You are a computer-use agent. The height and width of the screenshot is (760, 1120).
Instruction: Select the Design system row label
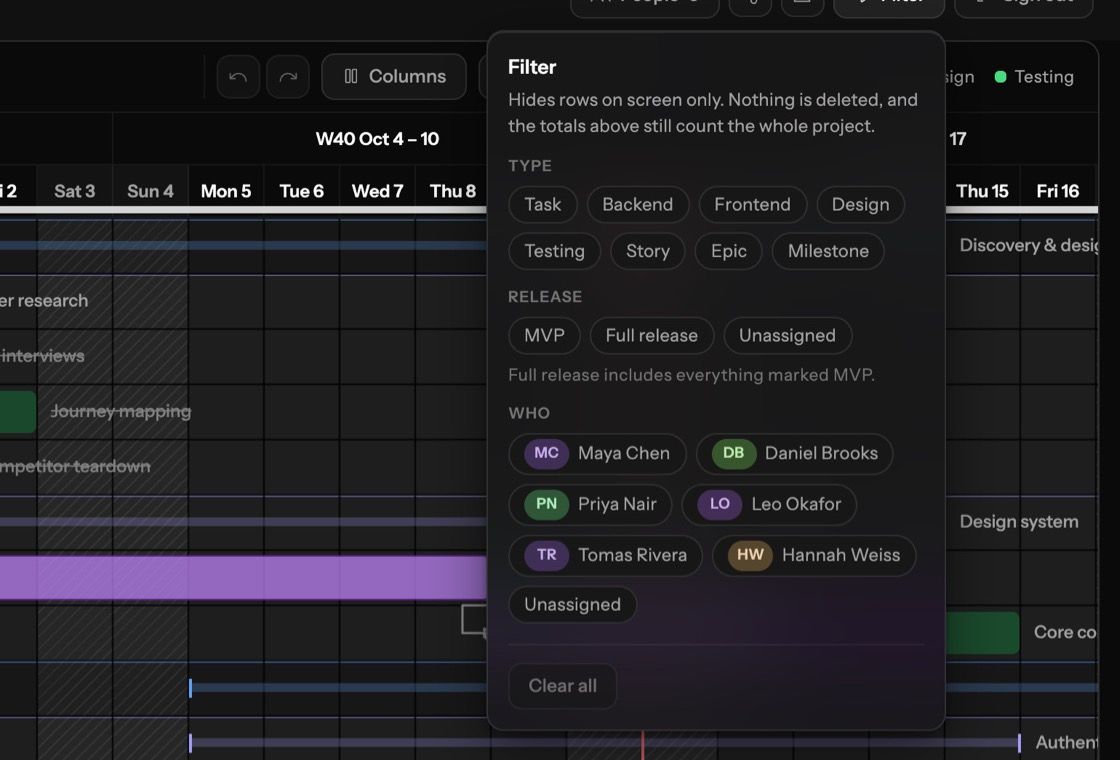click(1019, 521)
